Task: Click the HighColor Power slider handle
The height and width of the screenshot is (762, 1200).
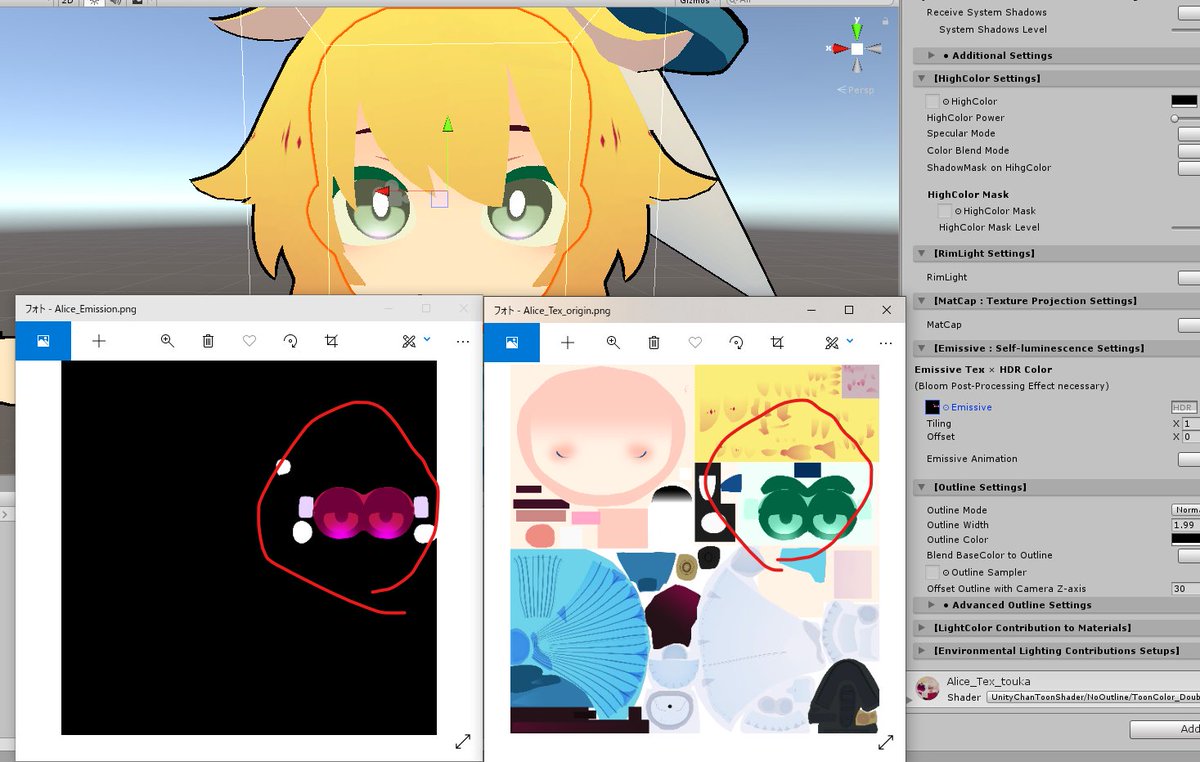Action: [1175, 118]
